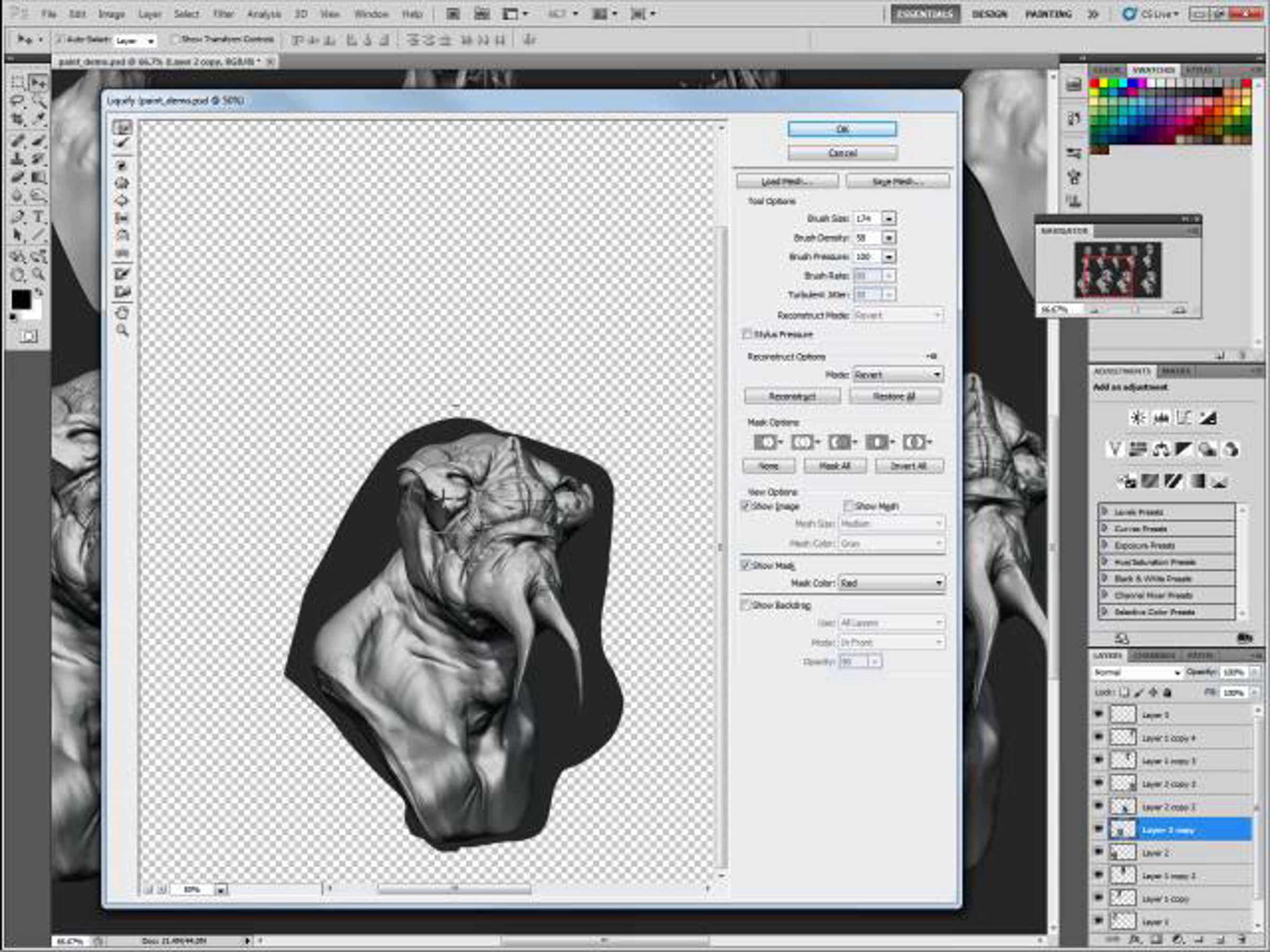The height and width of the screenshot is (952, 1270).
Task: Select the Liquify Hand tool
Action: 122,313
